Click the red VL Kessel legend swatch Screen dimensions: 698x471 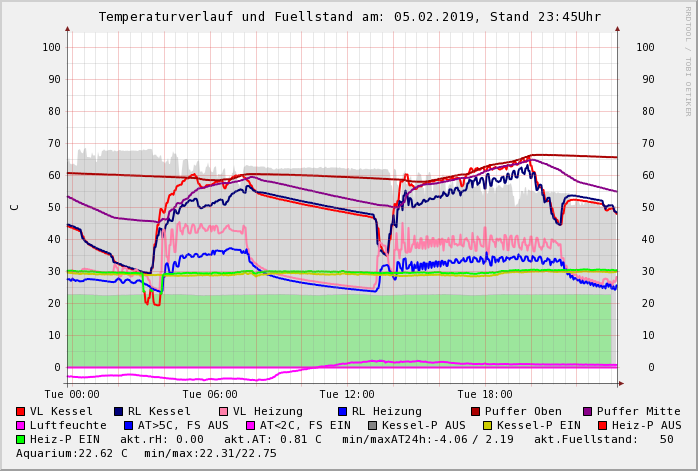tap(21, 412)
